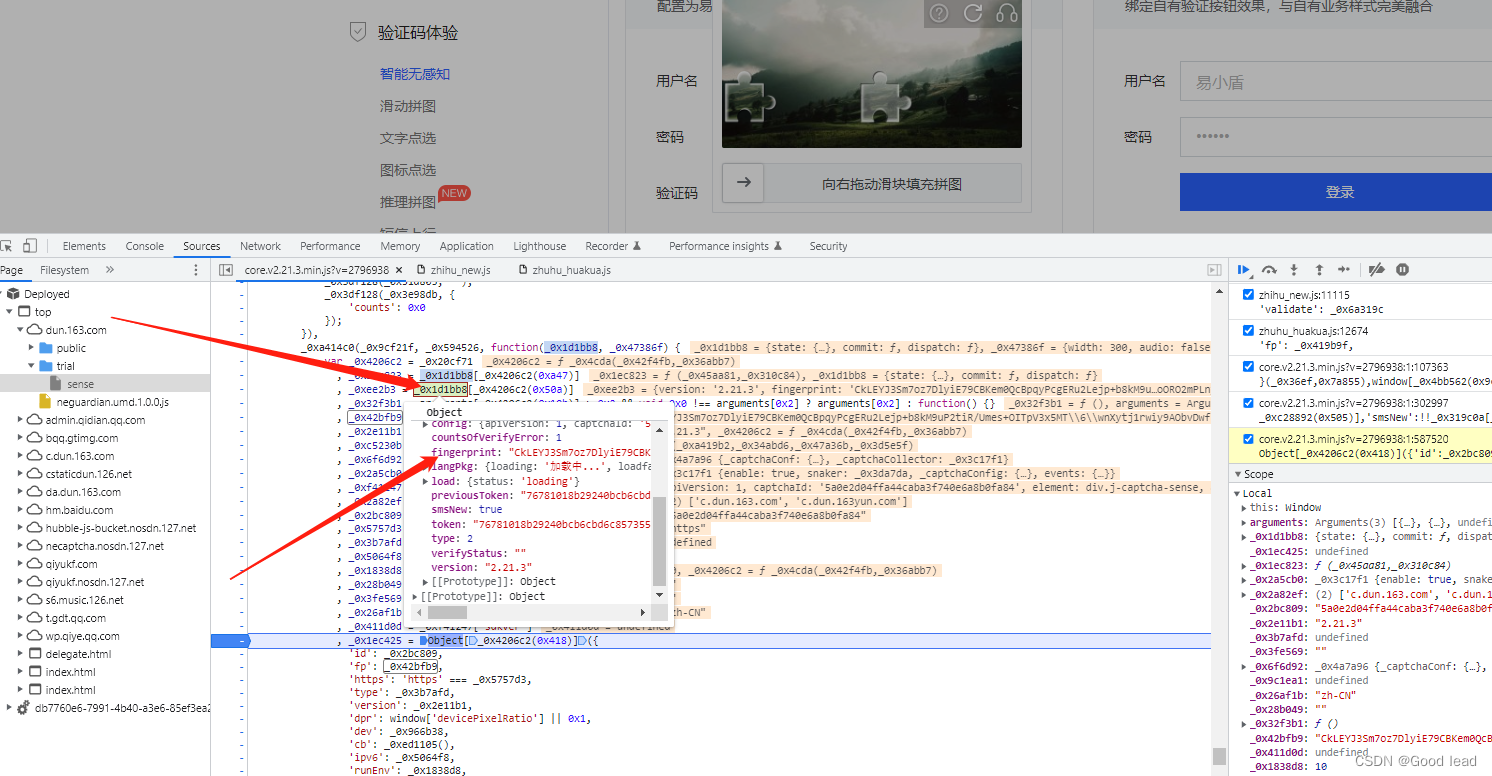Expand the public folder in tree
The height and width of the screenshot is (776, 1492).
31,348
